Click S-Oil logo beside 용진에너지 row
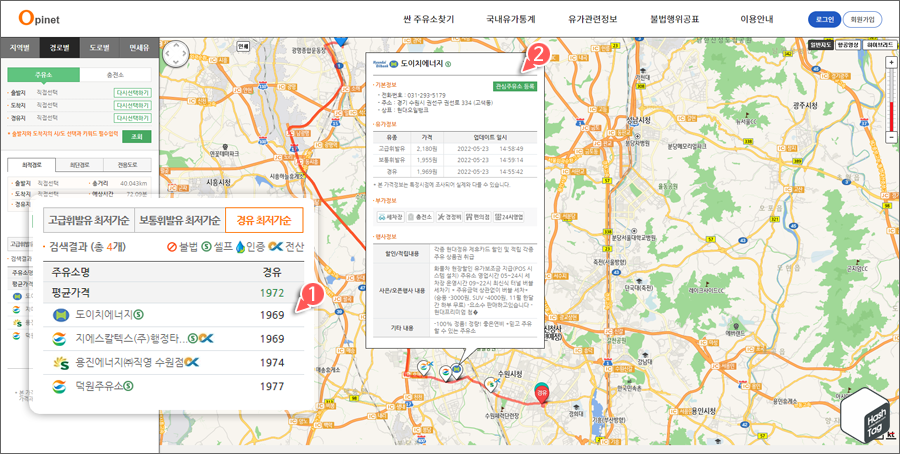This screenshot has height=454, width=900. [x=60, y=363]
